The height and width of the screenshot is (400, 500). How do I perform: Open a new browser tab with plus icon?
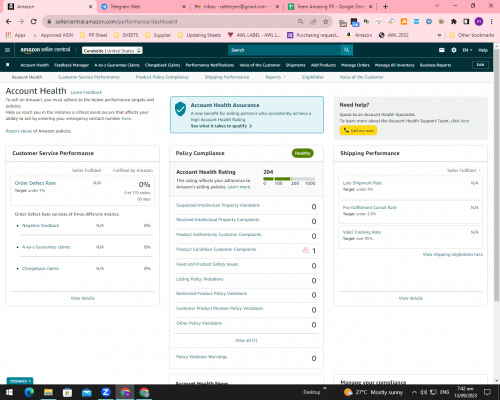click(385, 6)
